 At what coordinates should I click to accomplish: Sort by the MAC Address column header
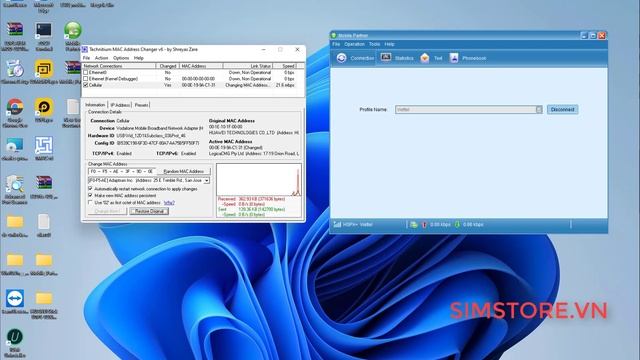(201, 66)
